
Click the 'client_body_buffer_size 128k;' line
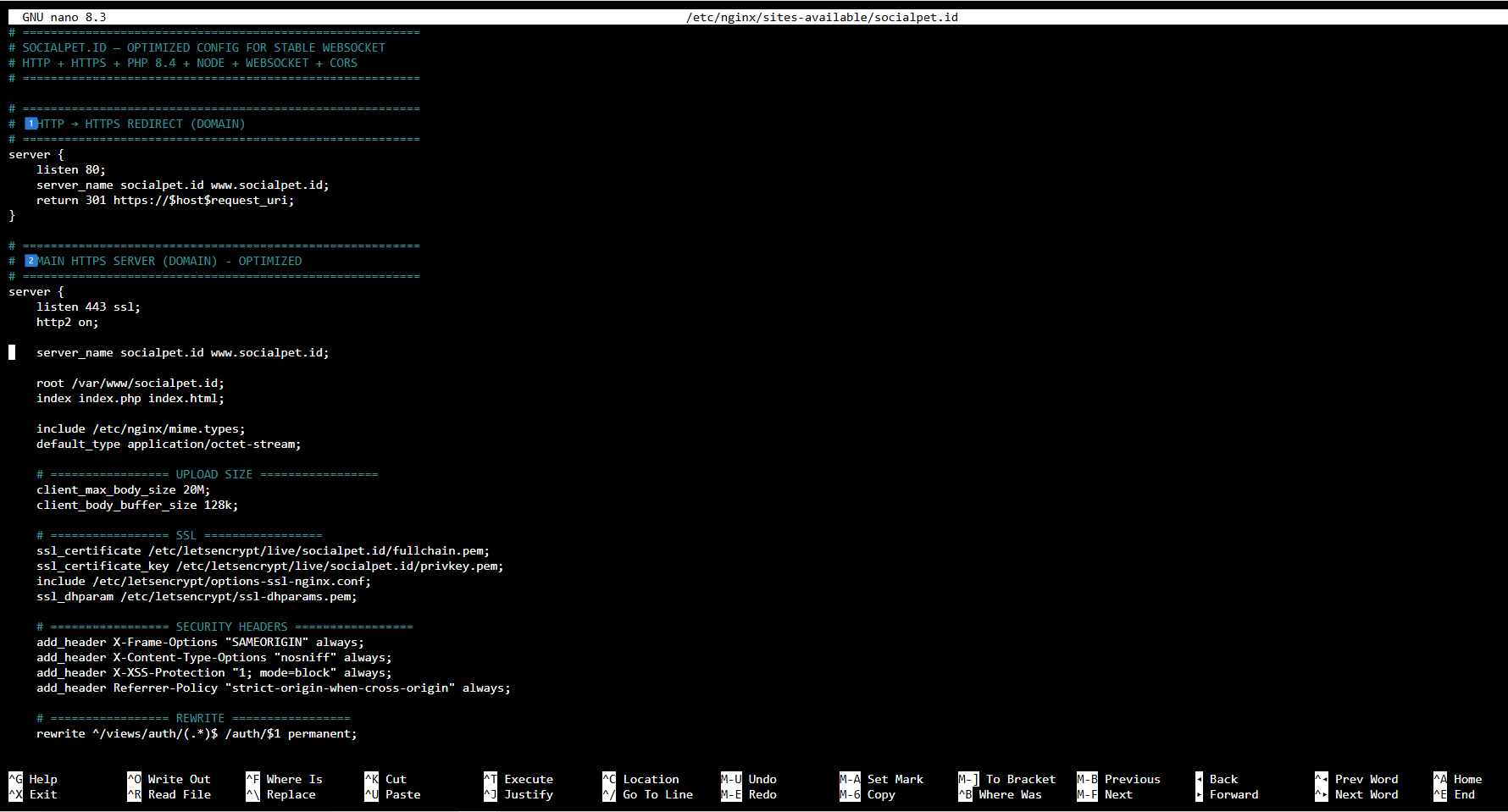pyautogui.click(x=137, y=505)
